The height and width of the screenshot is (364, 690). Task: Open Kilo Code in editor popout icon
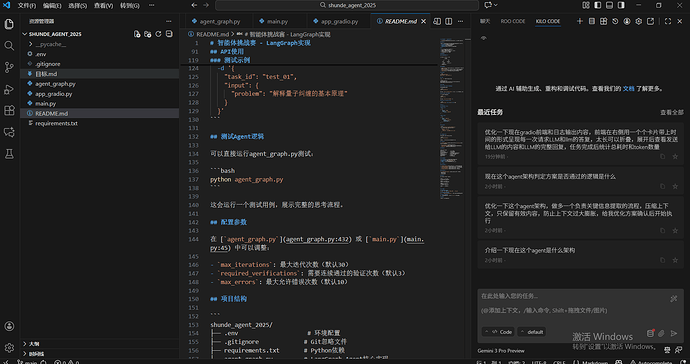(x=650, y=21)
